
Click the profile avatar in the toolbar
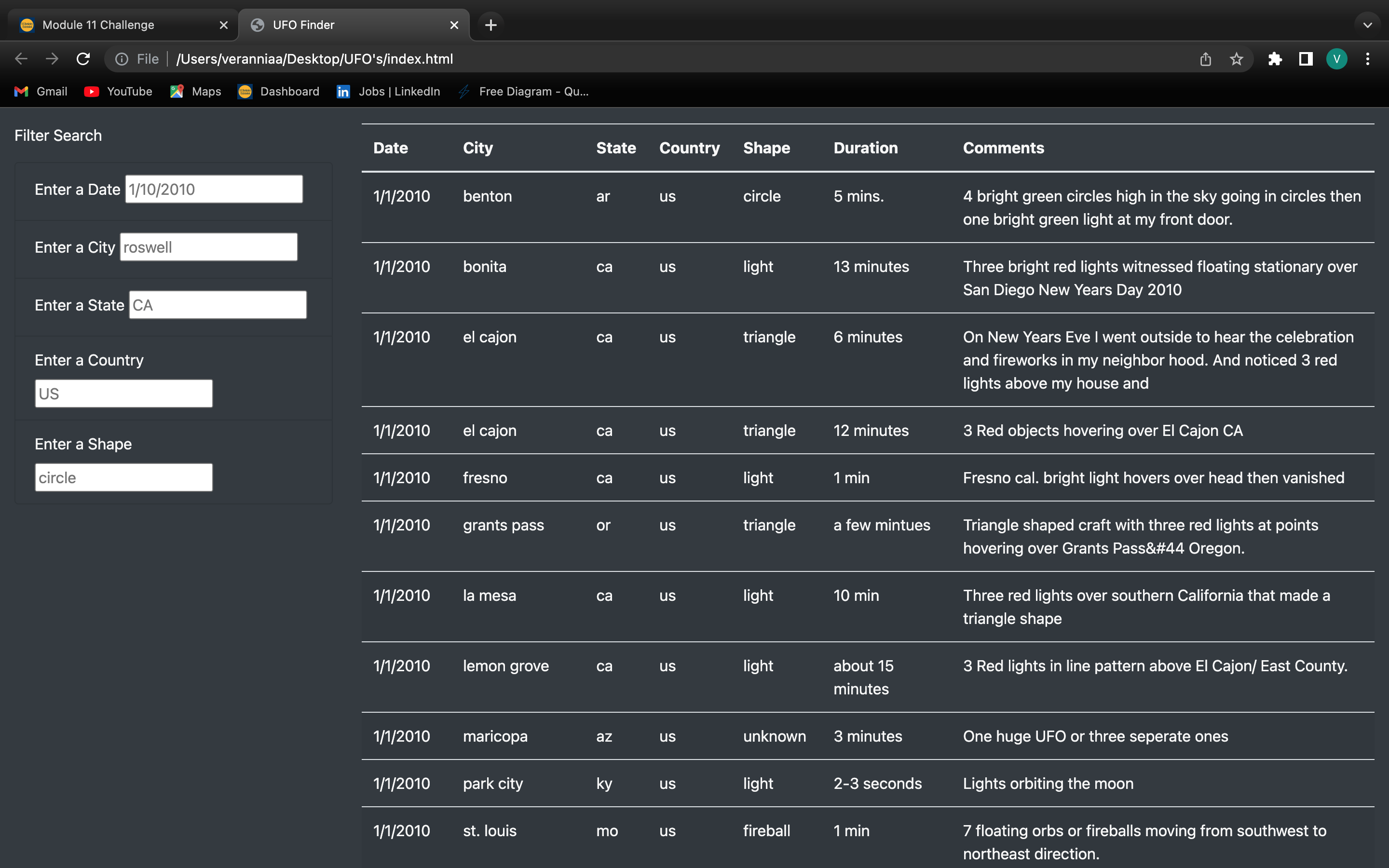[1337, 58]
